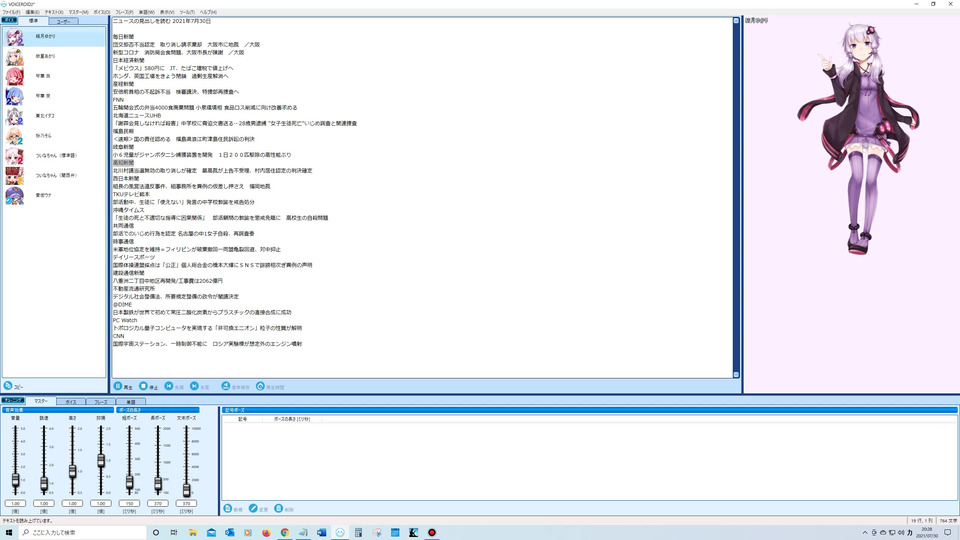
Task: Click the taskbar search box
Action: (83, 533)
